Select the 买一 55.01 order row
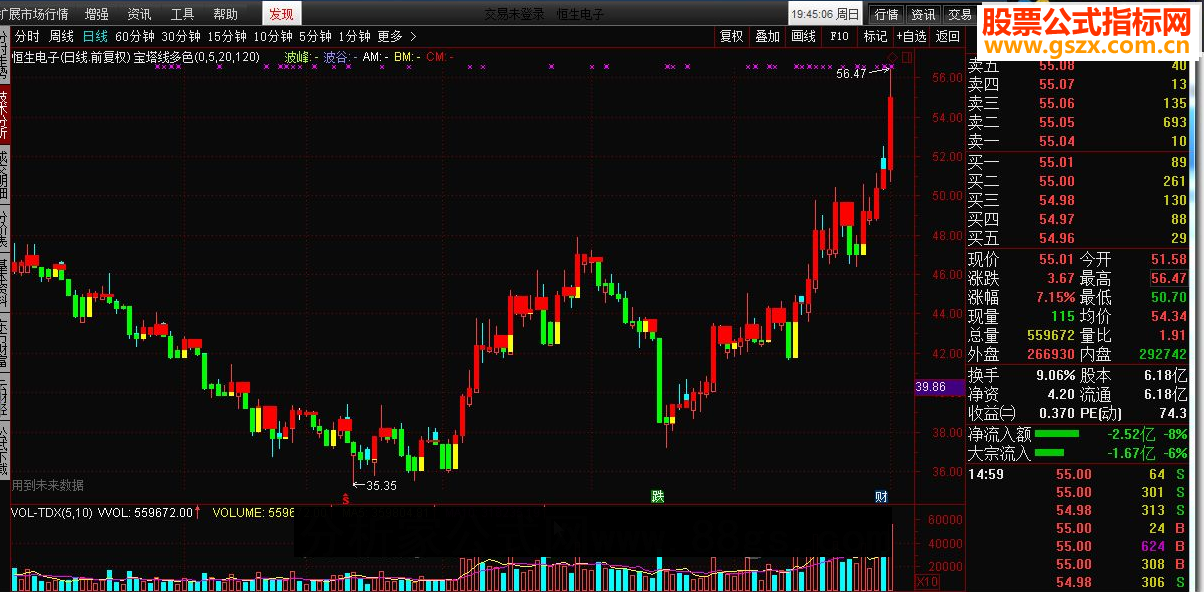The height and width of the screenshot is (592, 1204). point(1078,162)
